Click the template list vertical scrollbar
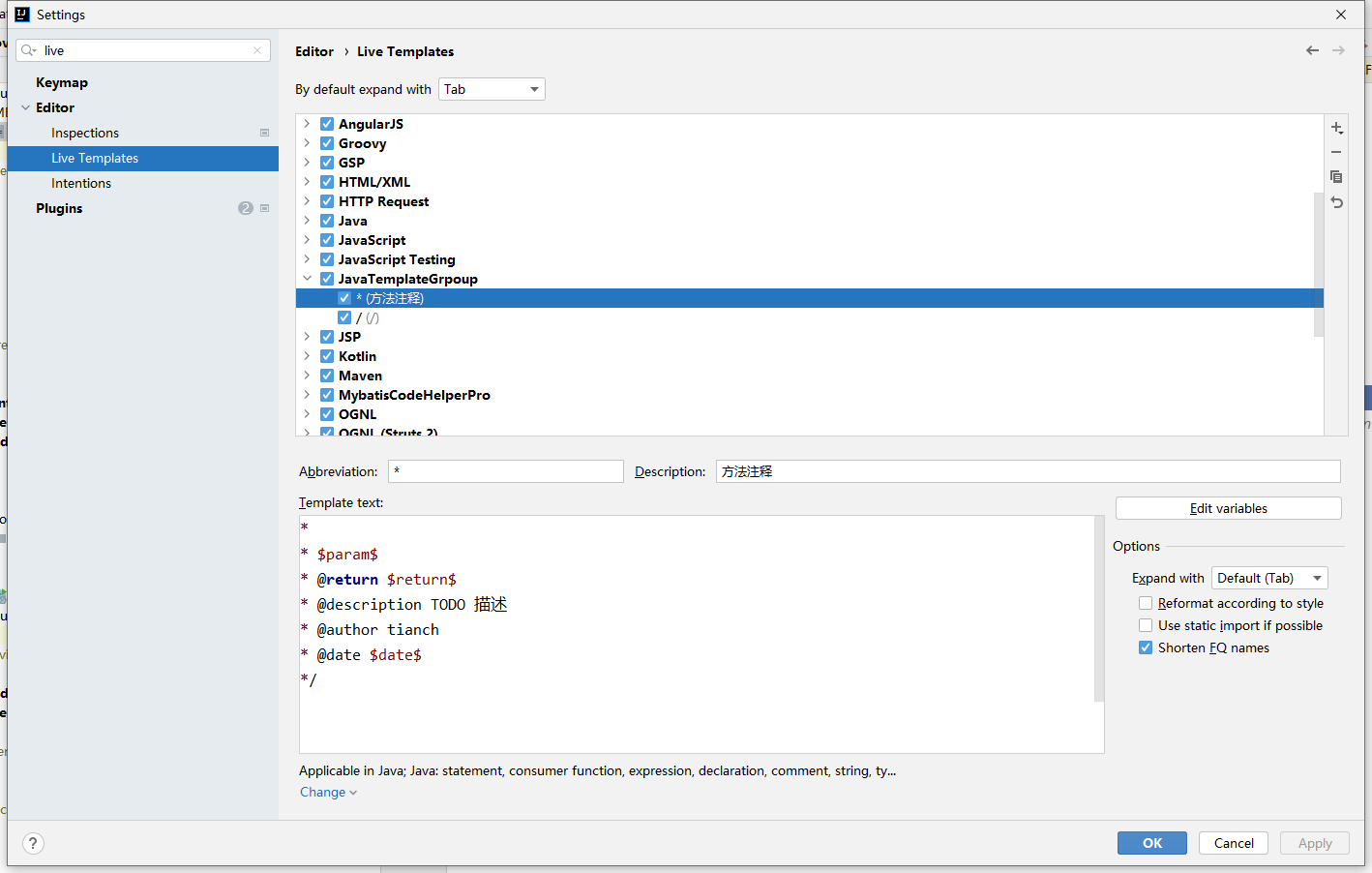 click(1318, 263)
